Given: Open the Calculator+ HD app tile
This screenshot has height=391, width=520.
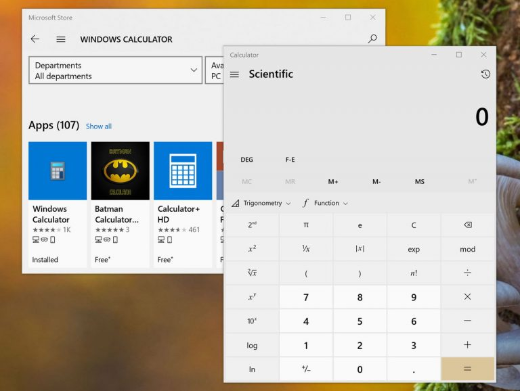Looking at the screenshot, I should tap(183, 204).
